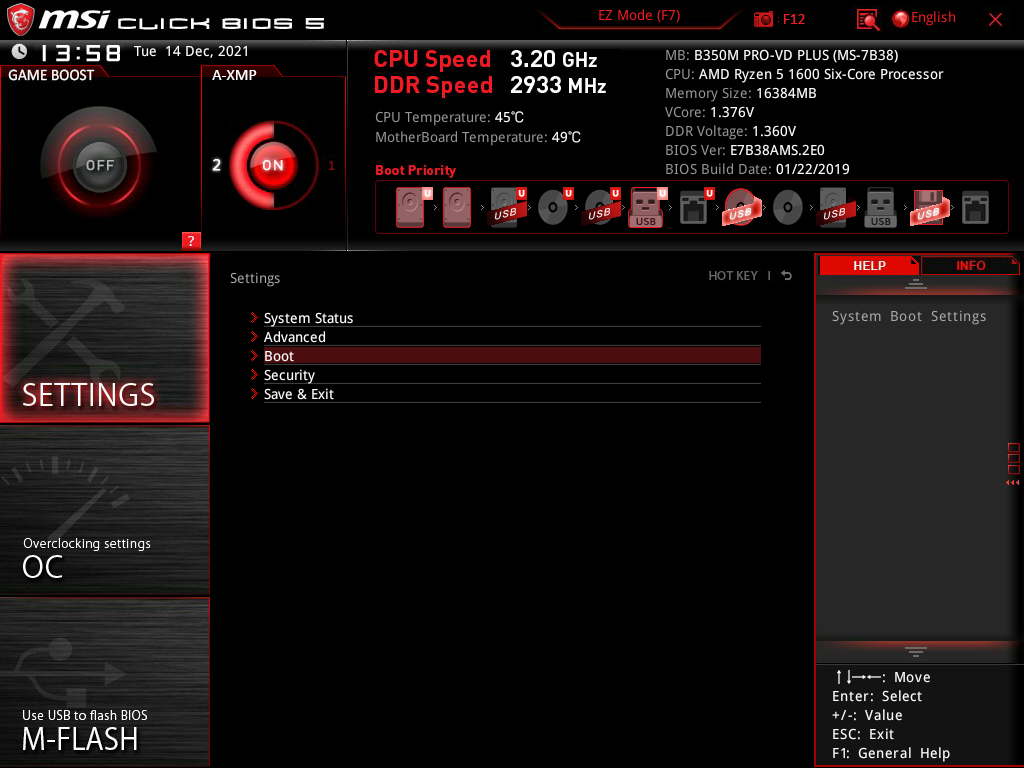Screen dimensions: 1024x768
Task: Collapse the help panel bottom handle
Action: (916, 651)
